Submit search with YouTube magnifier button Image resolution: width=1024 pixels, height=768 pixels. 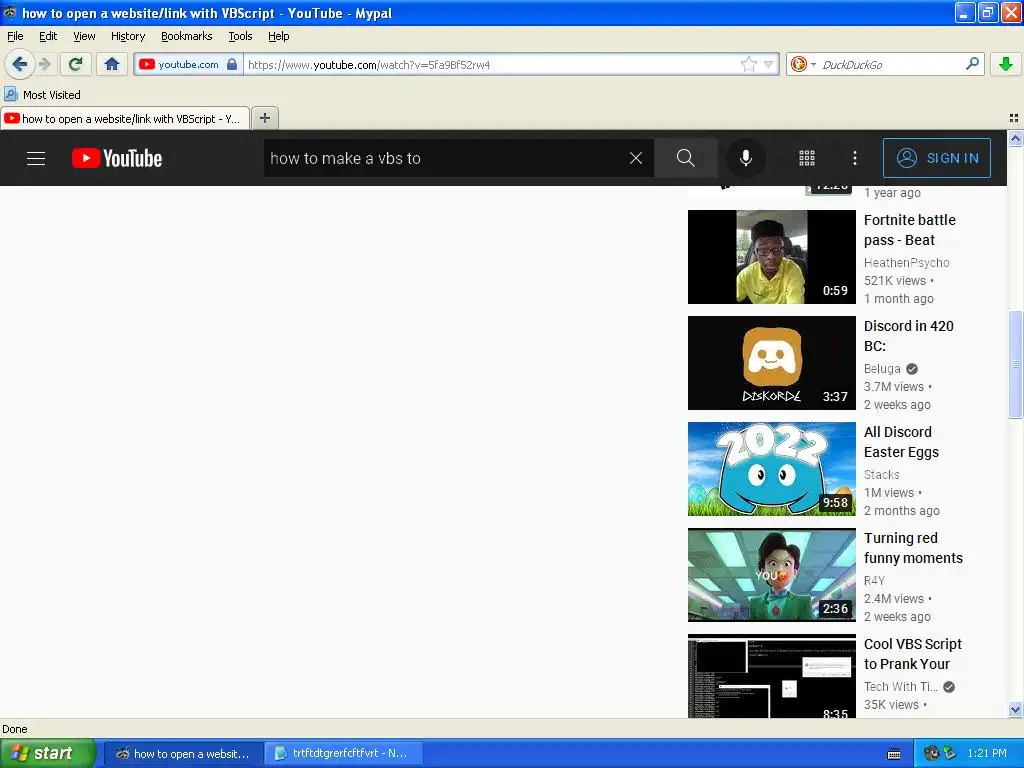[686, 158]
